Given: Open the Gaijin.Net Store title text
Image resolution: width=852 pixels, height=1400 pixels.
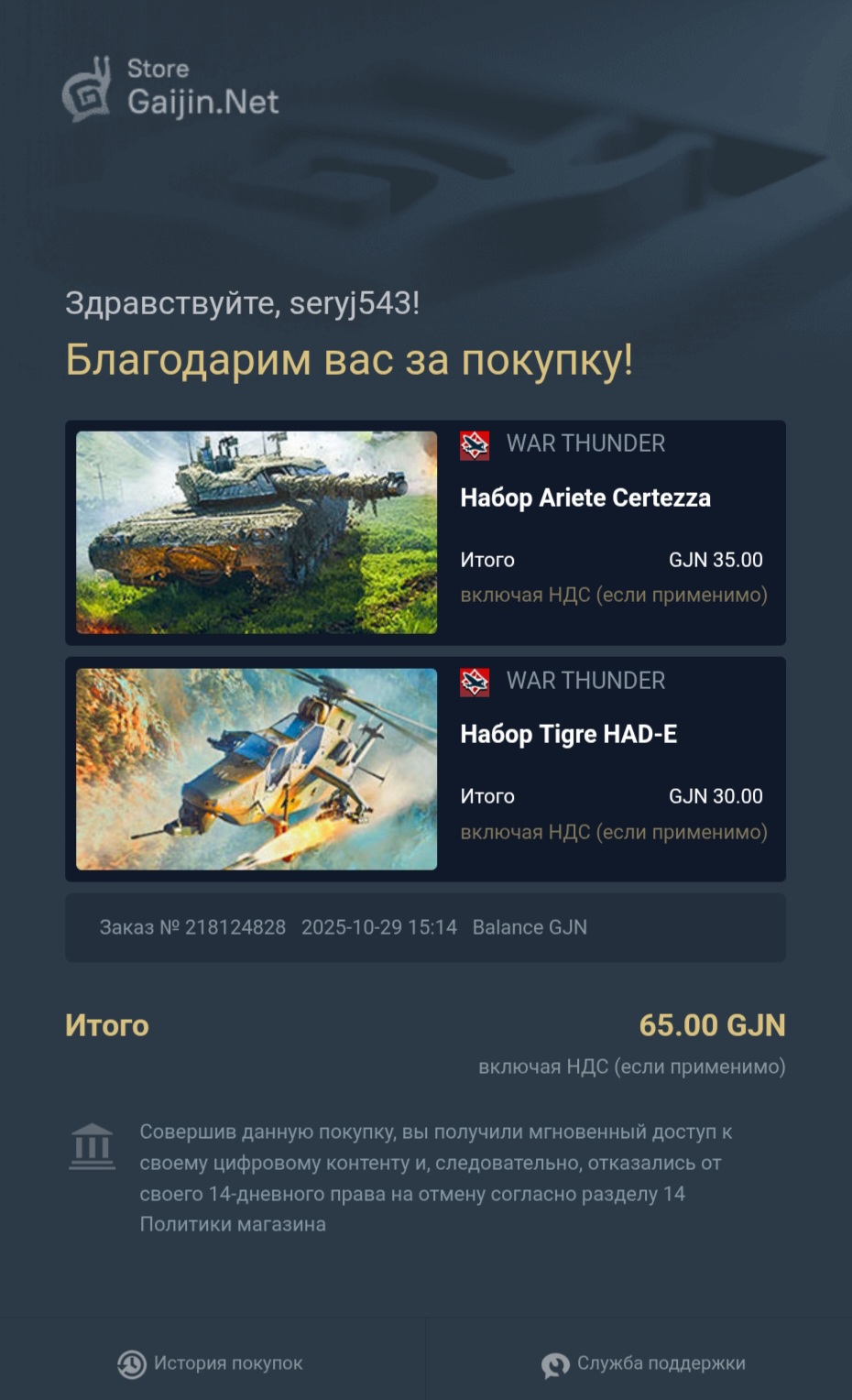Looking at the screenshot, I should [x=202, y=88].
